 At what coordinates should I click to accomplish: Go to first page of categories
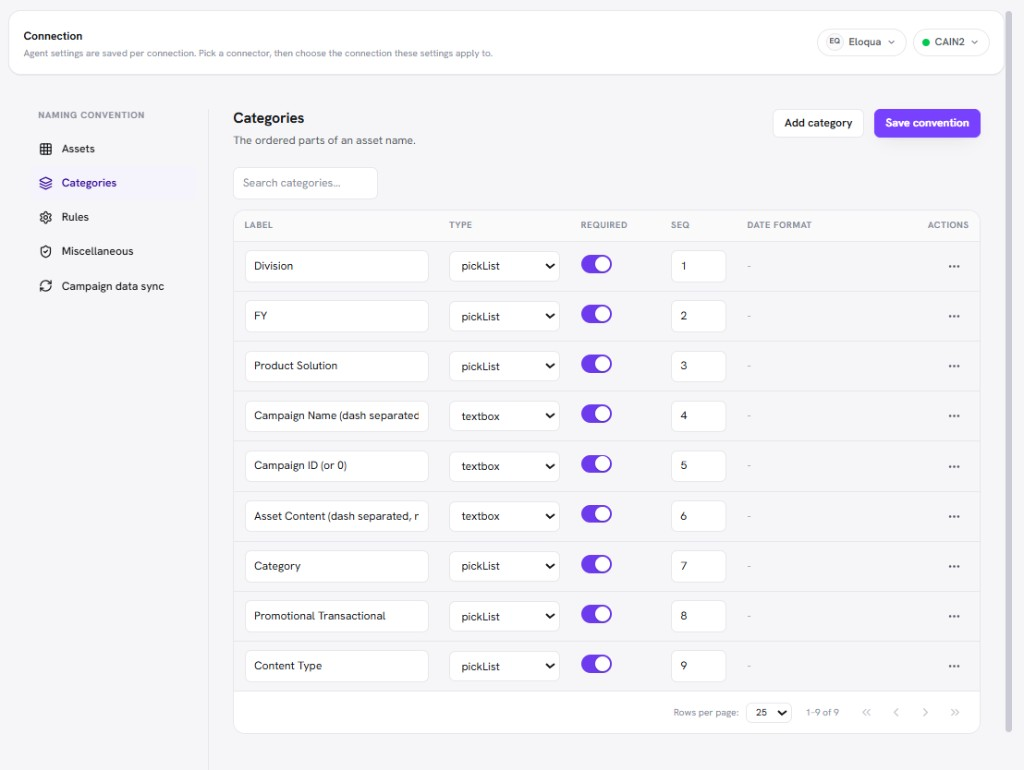866,713
